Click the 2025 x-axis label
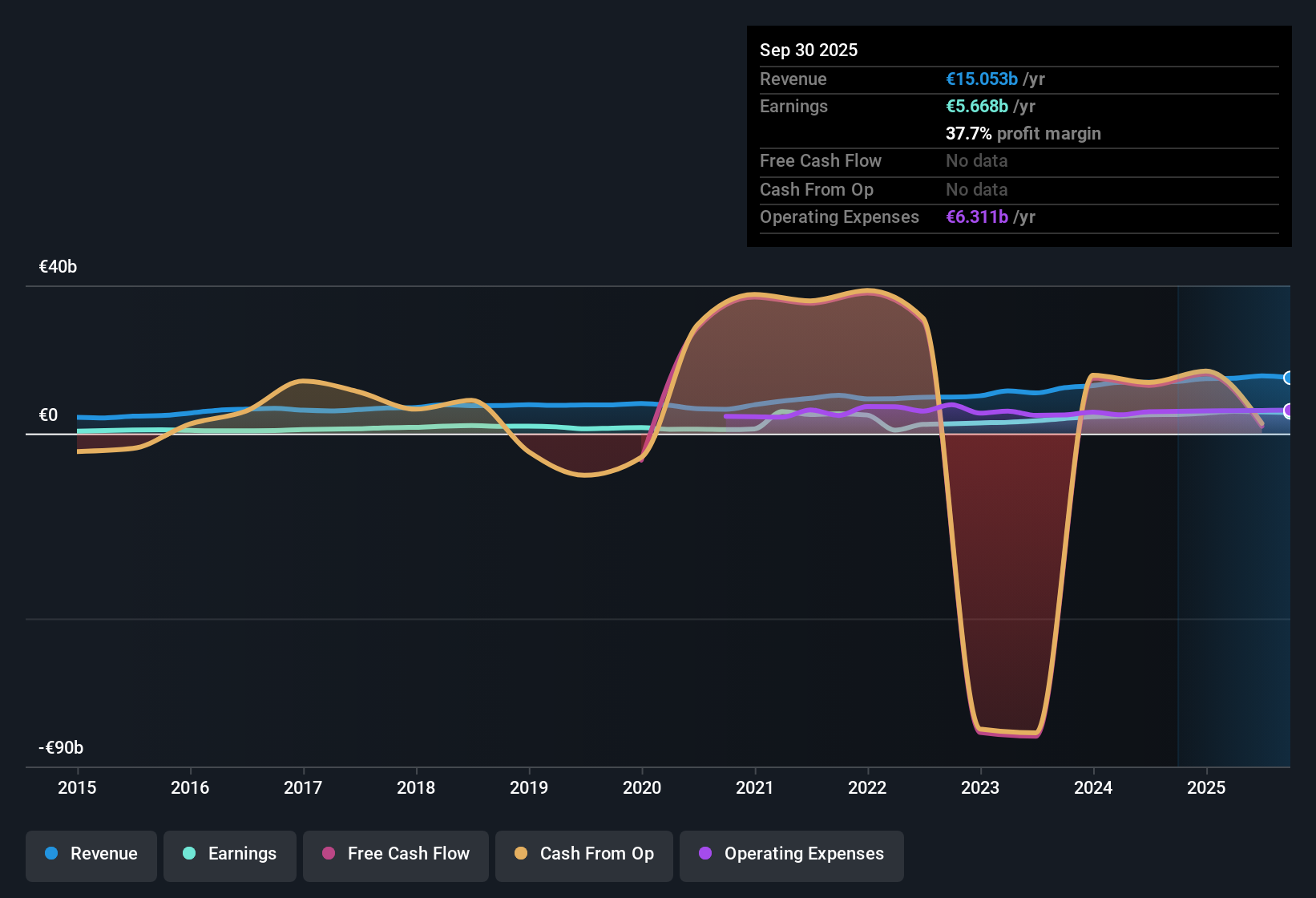Viewport: 1316px width, 898px height. pyautogui.click(x=1206, y=787)
